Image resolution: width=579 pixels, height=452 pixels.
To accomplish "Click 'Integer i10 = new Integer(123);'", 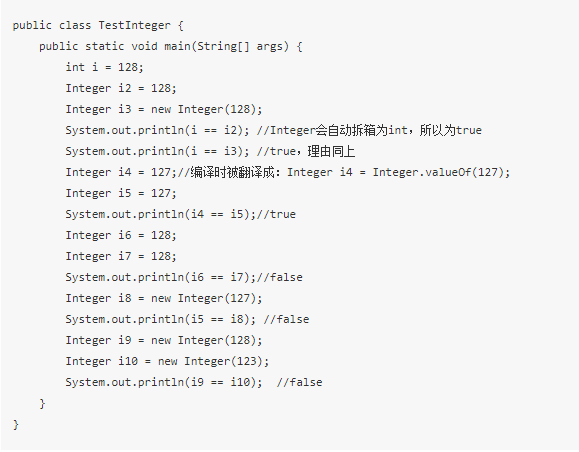I will [x=167, y=362].
